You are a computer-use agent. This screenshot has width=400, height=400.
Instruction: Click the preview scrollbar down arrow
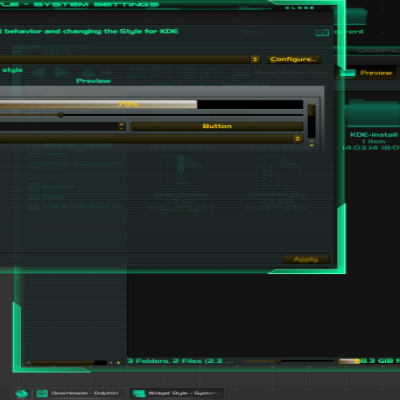click(x=311, y=144)
